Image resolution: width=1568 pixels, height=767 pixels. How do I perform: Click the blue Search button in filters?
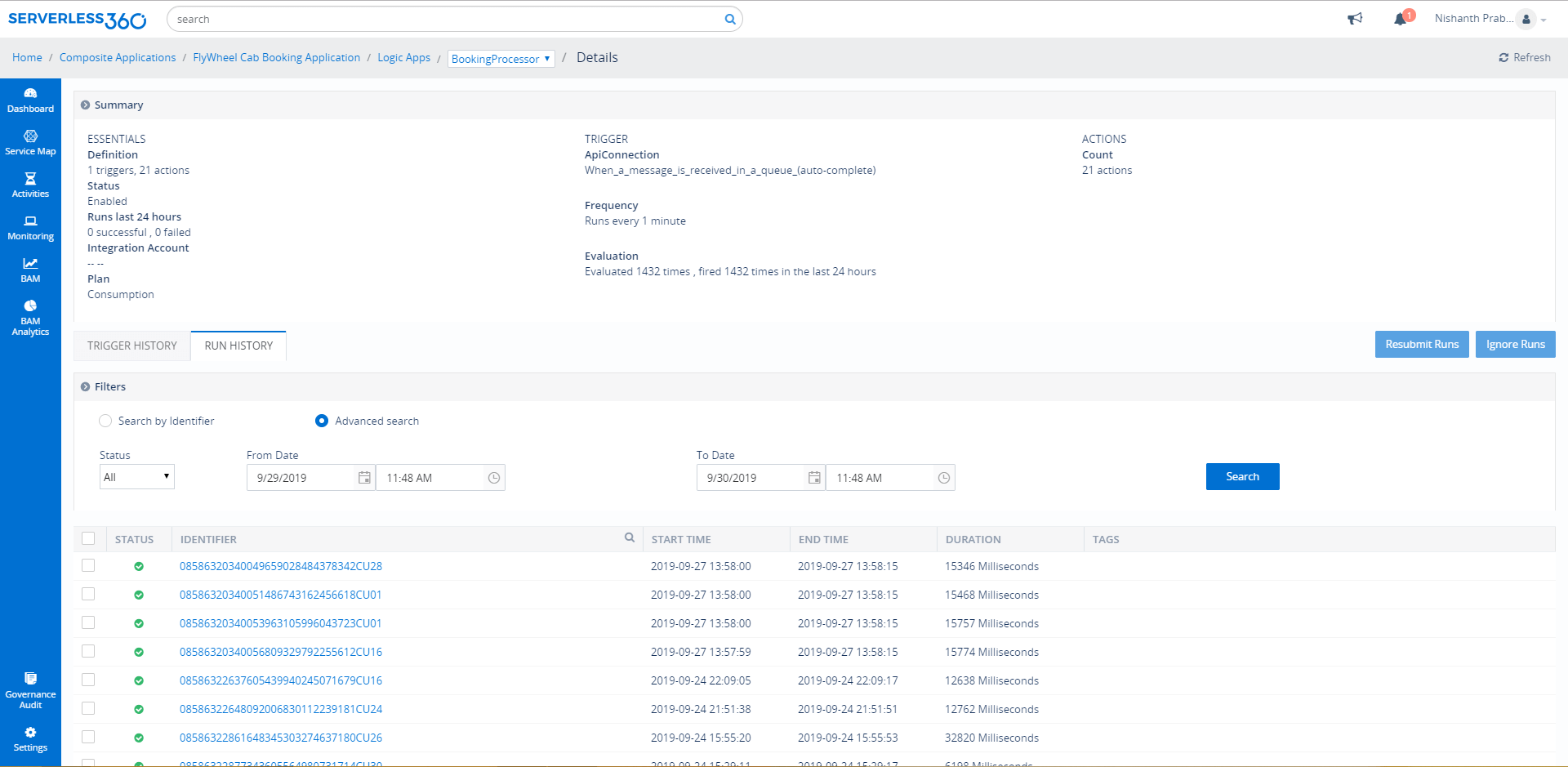(x=1242, y=476)
